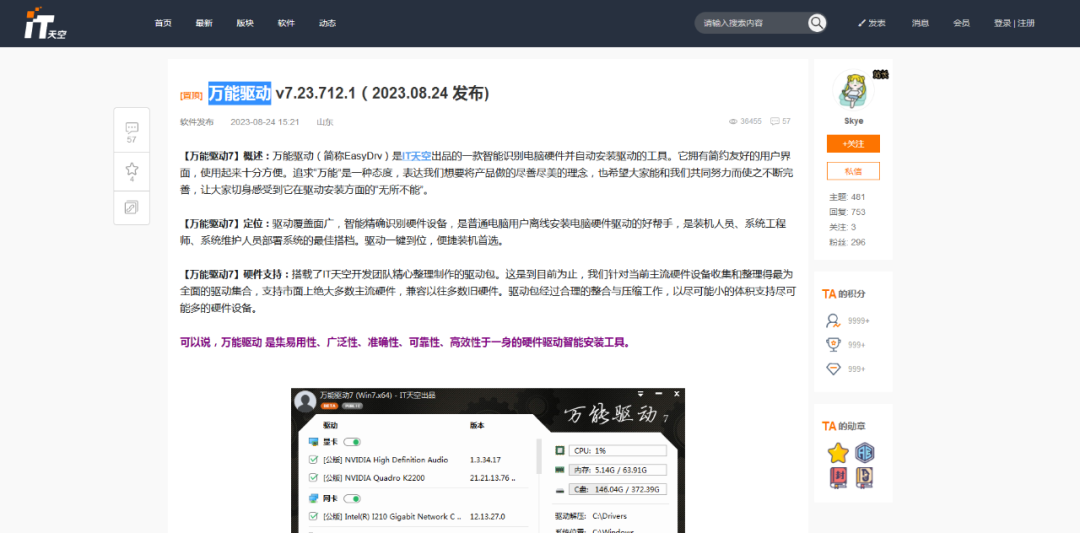Image resolution: width=1080 pixels, height=533 pixels.
Task: Toggle the 网卡 driver group switch
Action: point(351,499)
